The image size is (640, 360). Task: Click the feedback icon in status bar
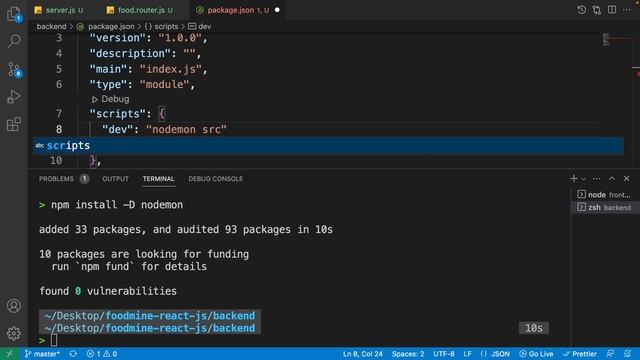click(610, 353)
